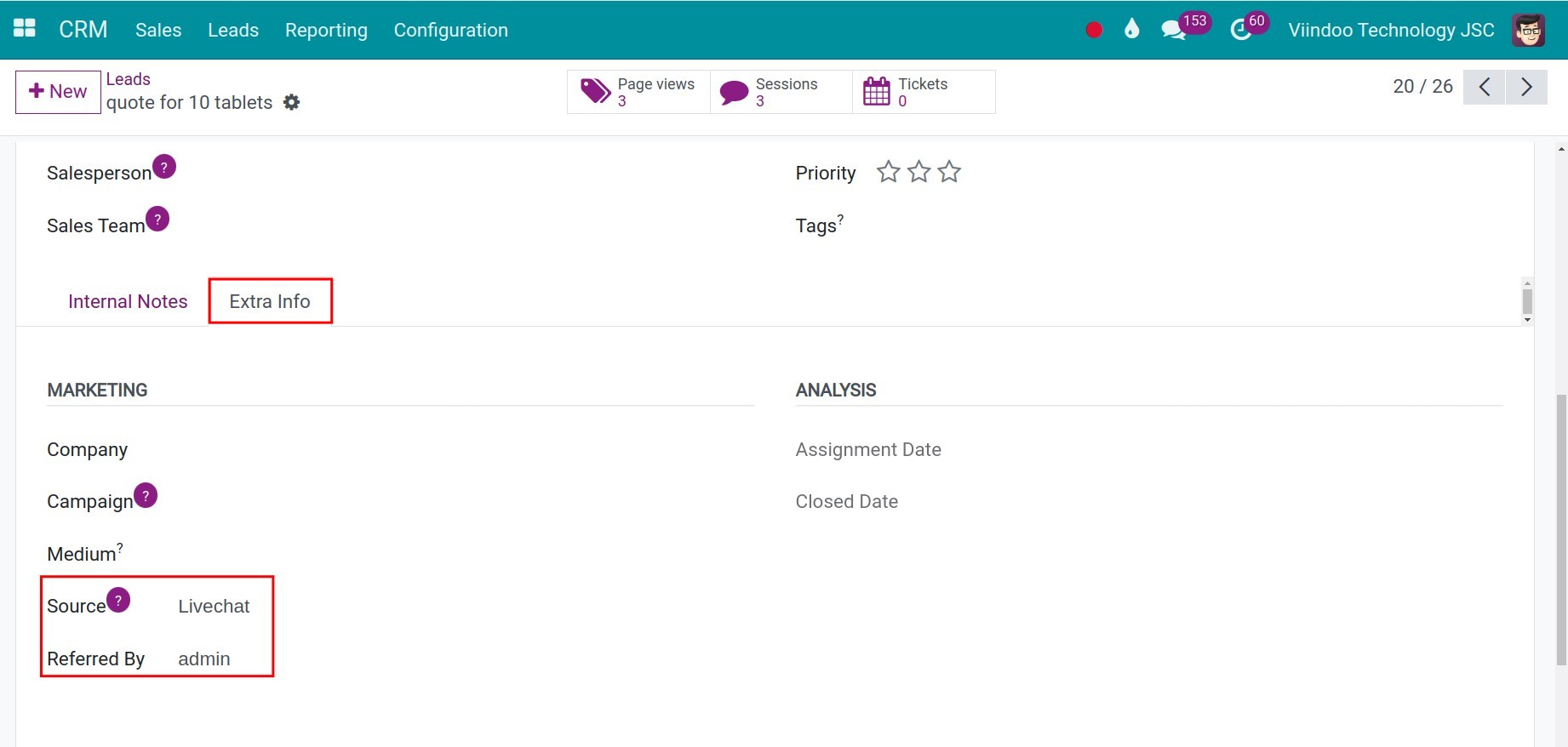Open the Page views stat button
Image resolution: width=1568 pixels, height=747 pixels.
click(638, 92)
